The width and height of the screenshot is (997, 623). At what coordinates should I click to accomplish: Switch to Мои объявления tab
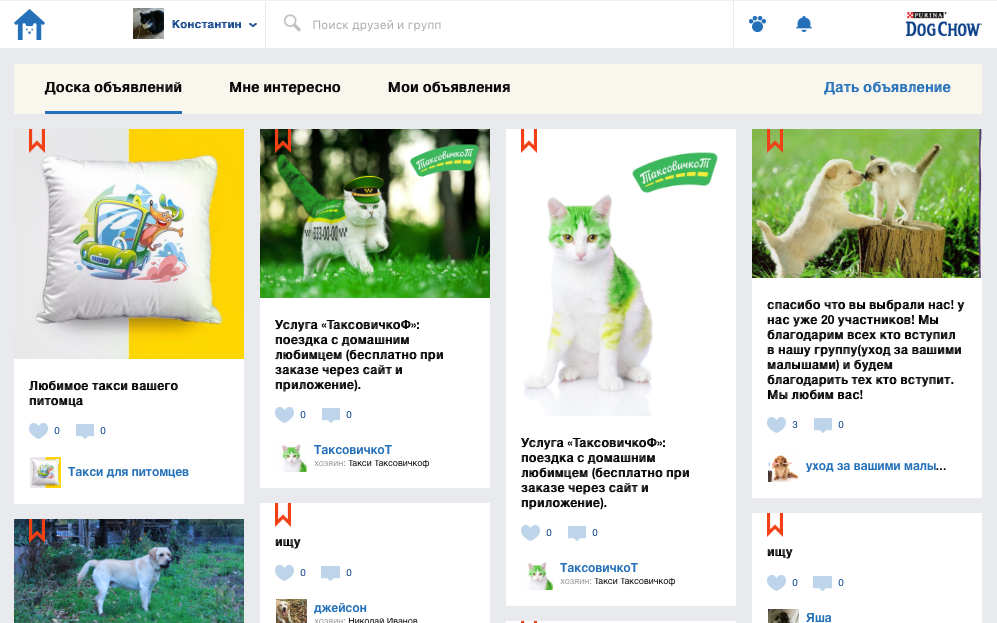[x=449, y=88]
